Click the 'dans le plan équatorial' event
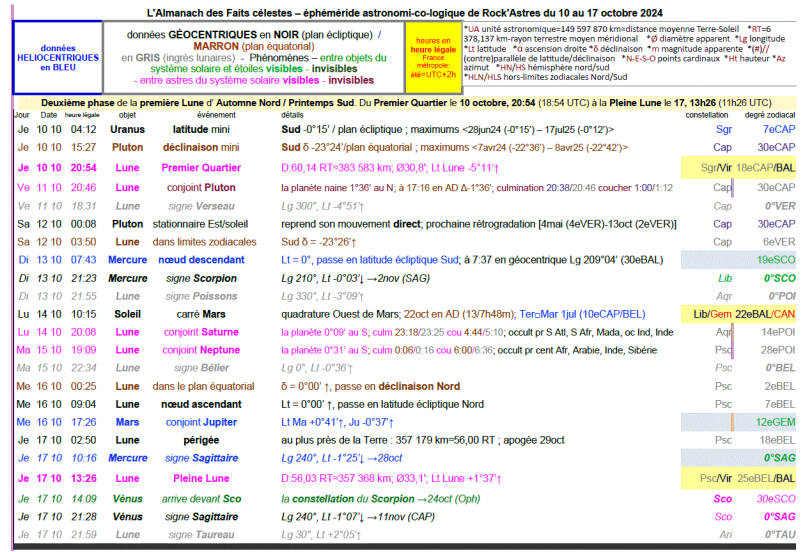 [x=204, y=387]
